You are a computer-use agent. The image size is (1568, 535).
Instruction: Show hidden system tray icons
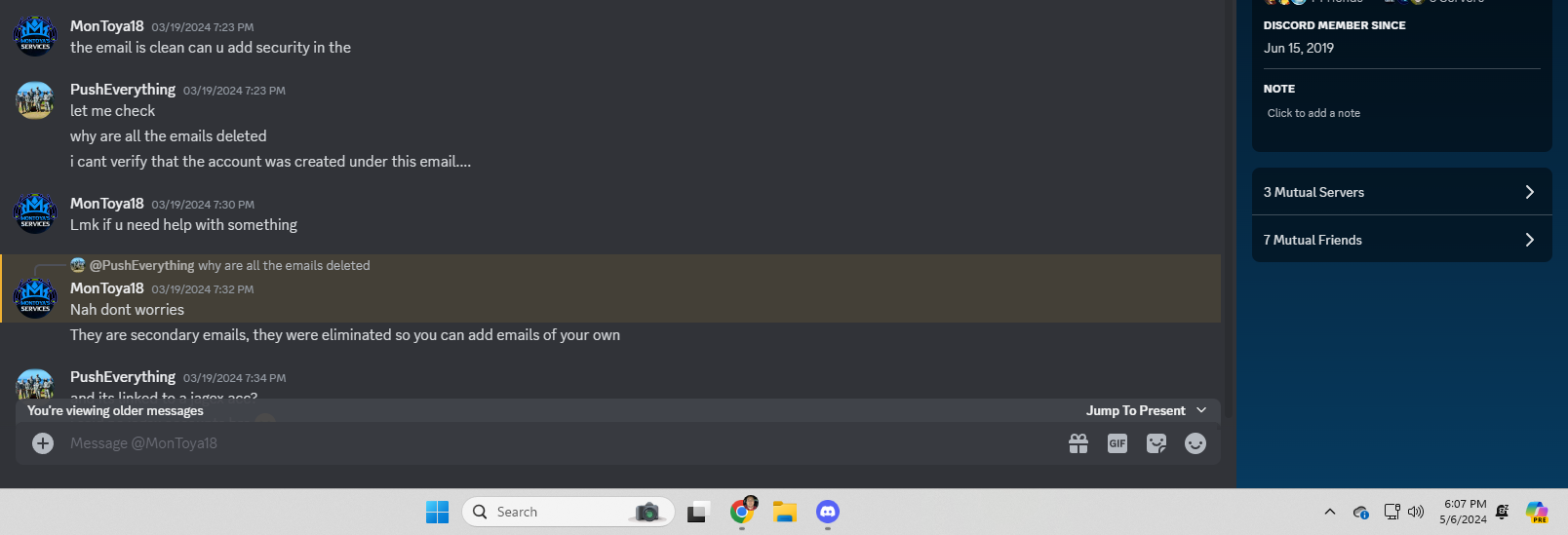1329,512
